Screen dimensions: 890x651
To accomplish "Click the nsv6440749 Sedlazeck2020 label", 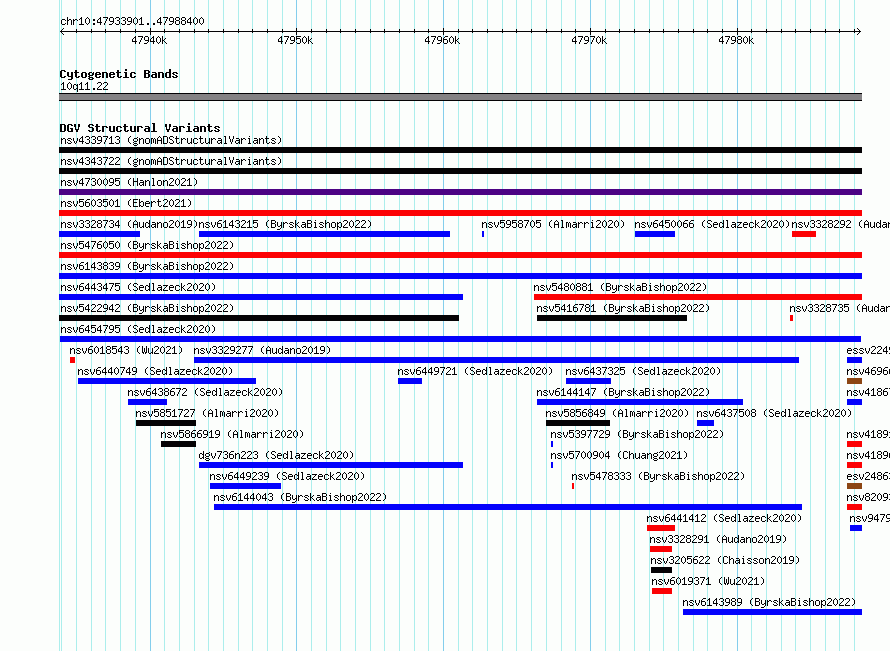I will [155, 371].
